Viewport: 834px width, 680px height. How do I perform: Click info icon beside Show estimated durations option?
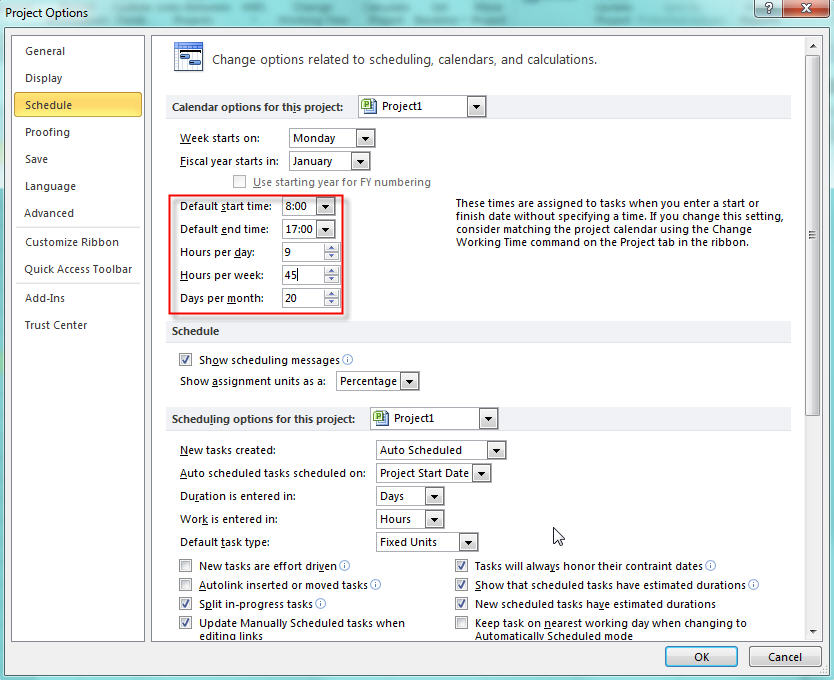pos(754,585)
